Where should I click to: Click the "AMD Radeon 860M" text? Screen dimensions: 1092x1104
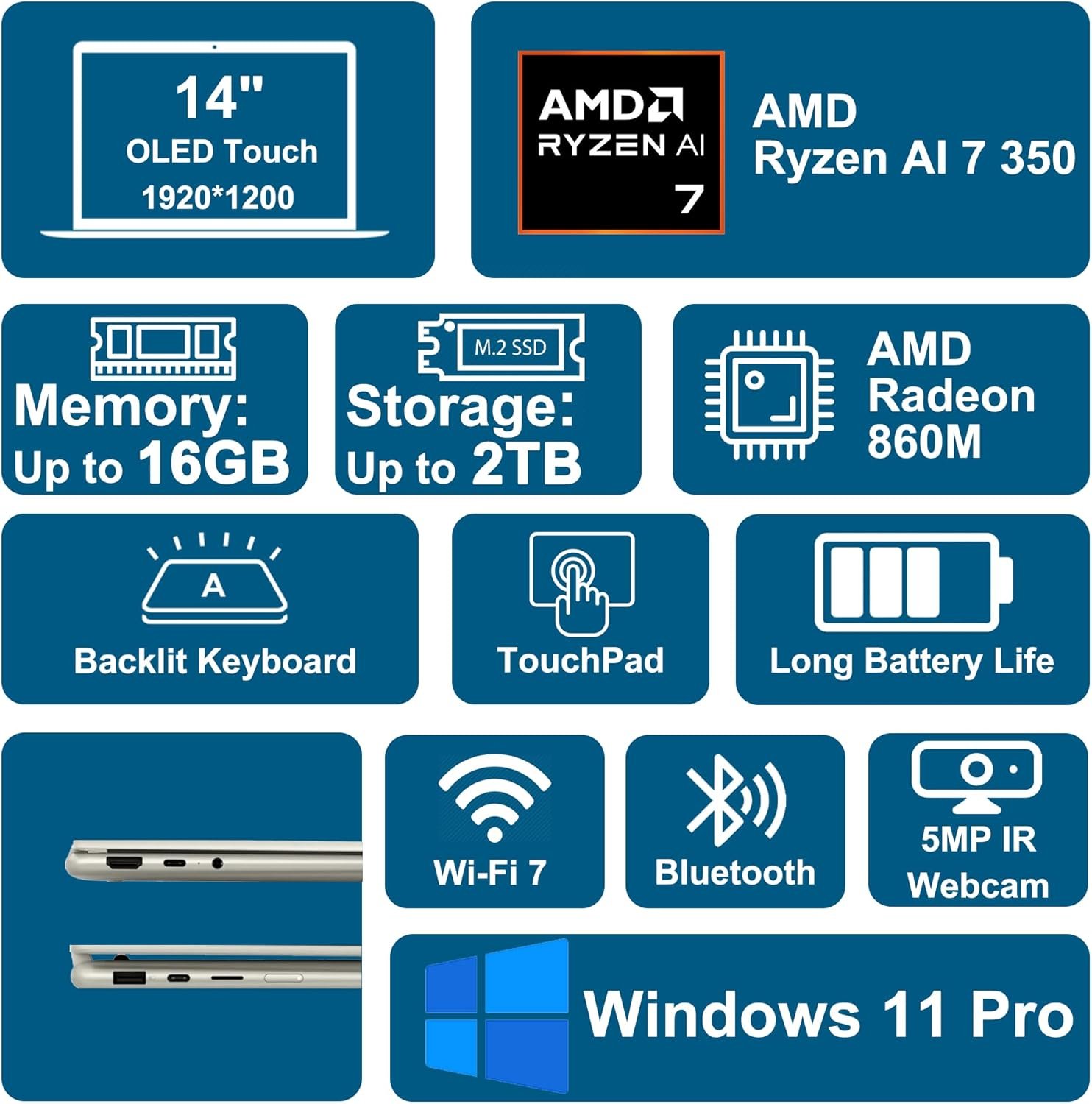[x=951, y=395]
